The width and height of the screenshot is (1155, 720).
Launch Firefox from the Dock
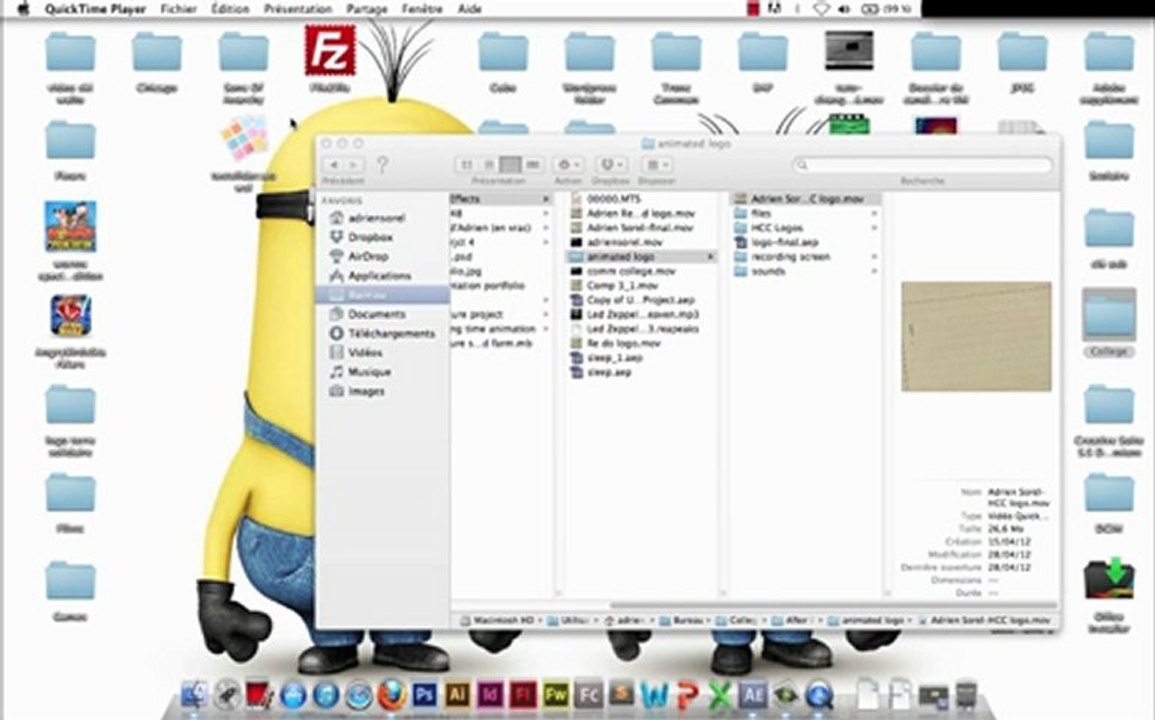392,694
